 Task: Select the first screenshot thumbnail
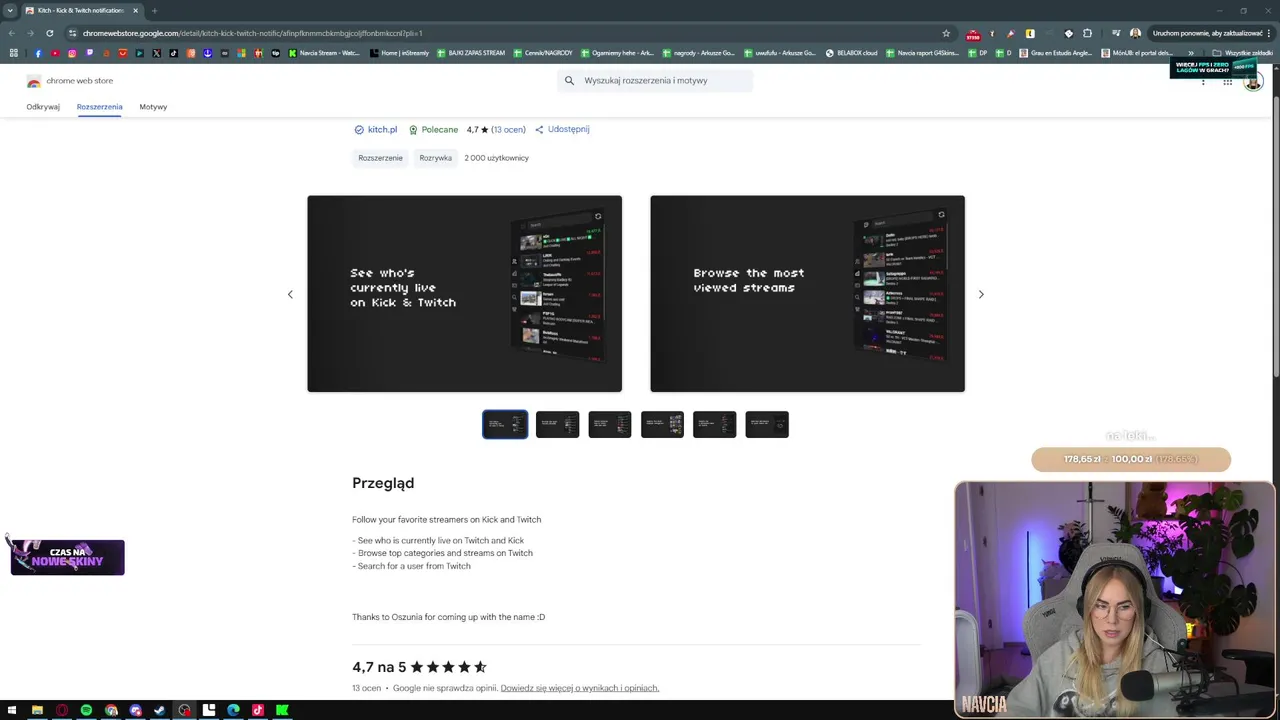pyautogui.click(x=505, y=424)
